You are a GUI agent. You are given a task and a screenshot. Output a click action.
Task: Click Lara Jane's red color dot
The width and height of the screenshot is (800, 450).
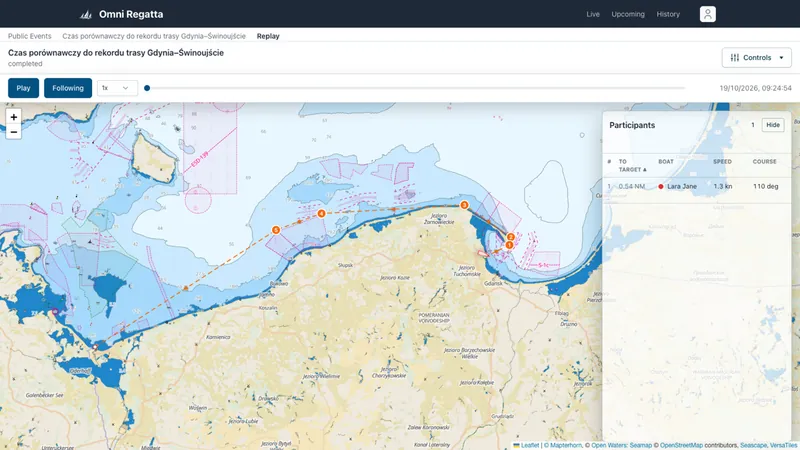tap(661, 187)
